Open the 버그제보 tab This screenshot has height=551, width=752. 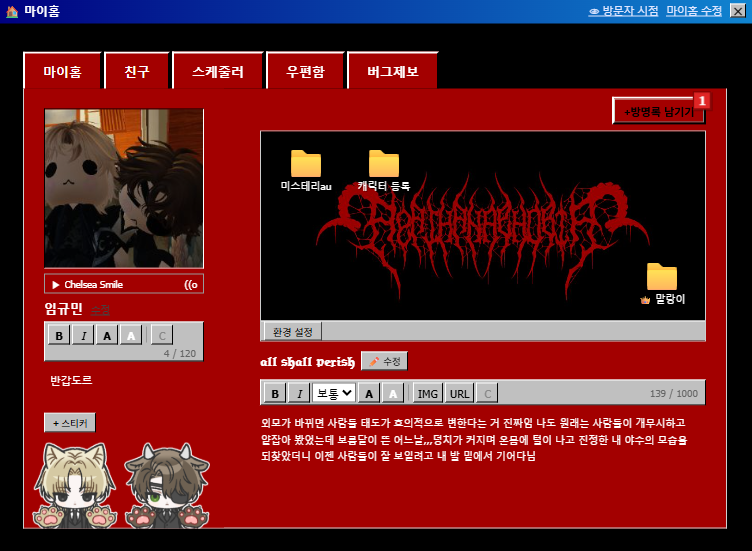(x=393, y=71)
